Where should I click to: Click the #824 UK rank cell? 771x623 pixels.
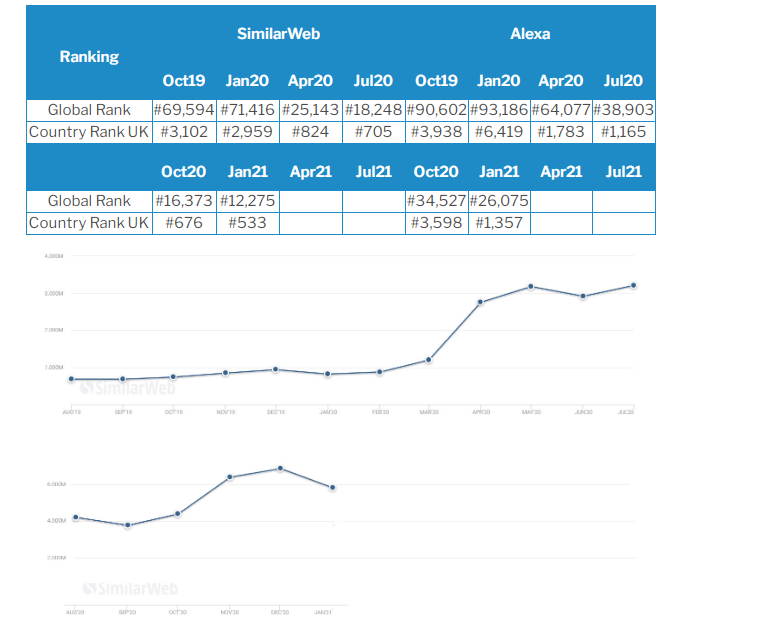point(310,132)
